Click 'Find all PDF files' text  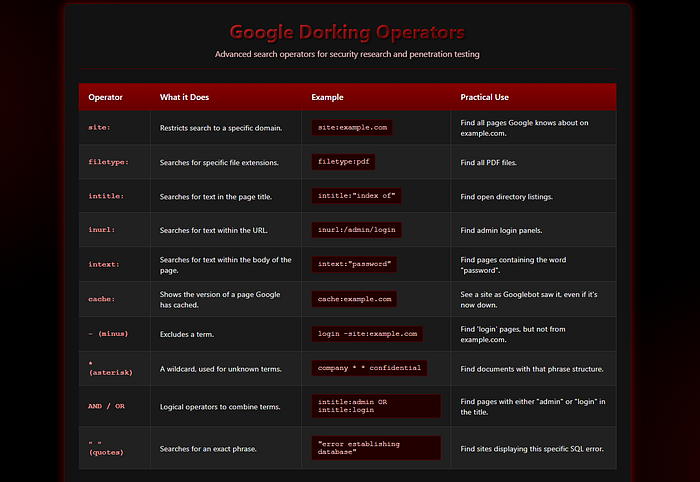(489, 162)
